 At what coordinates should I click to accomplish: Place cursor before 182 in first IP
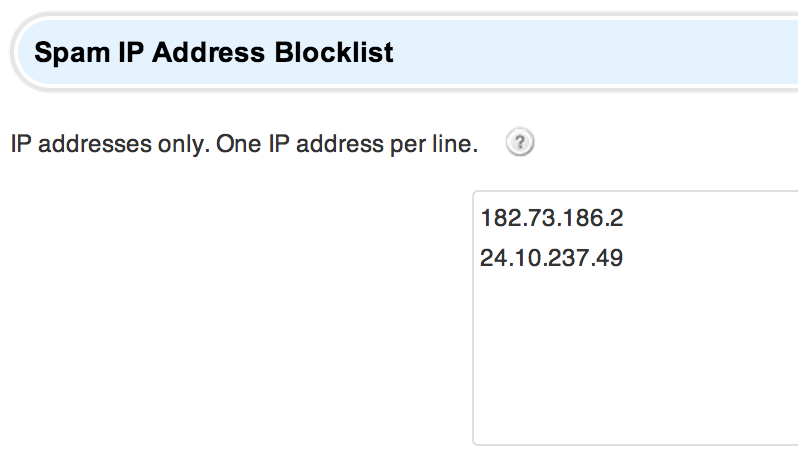pyautogui.click(x=480, y=218)
